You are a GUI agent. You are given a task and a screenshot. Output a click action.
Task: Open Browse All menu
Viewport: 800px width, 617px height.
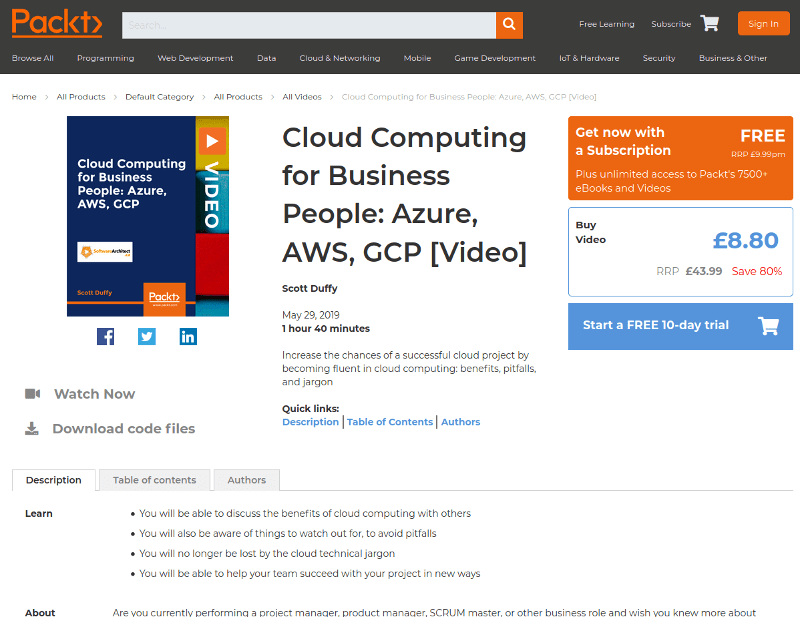point(33,58)
